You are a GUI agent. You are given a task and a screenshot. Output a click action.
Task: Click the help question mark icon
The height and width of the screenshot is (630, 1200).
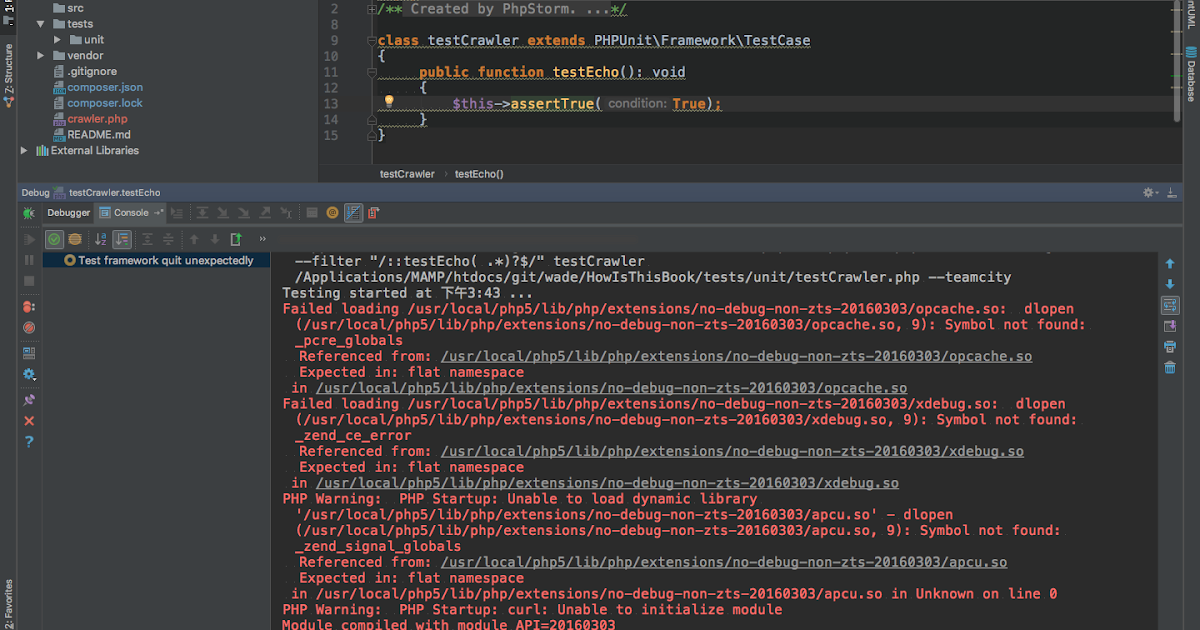[29, 440]
